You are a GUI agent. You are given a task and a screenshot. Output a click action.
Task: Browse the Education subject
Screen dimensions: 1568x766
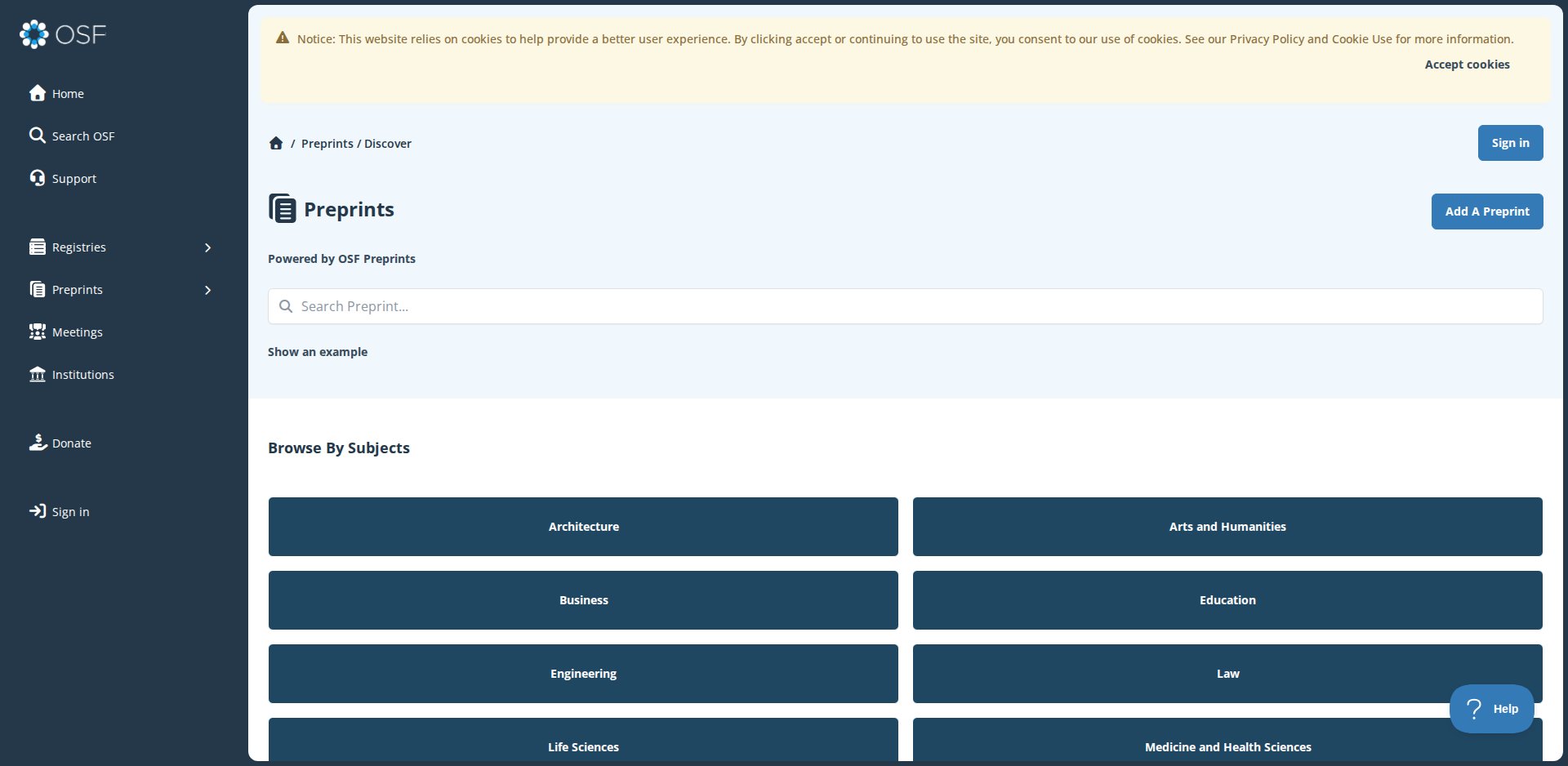tap(1227, 600)
